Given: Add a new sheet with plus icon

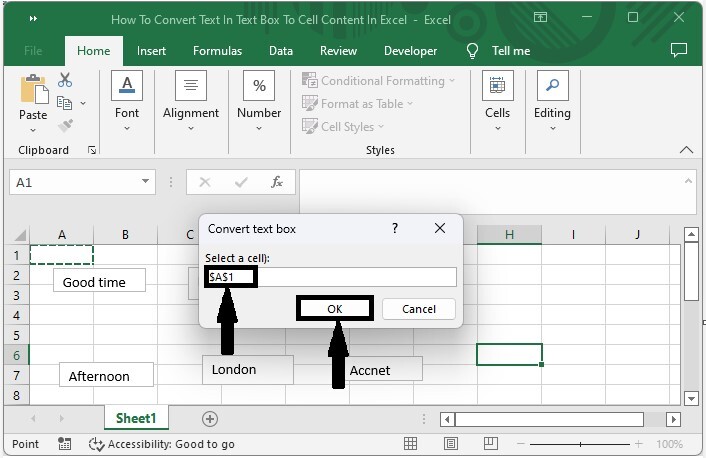Looking at the screenshot, I should click(x=209, y=418).
